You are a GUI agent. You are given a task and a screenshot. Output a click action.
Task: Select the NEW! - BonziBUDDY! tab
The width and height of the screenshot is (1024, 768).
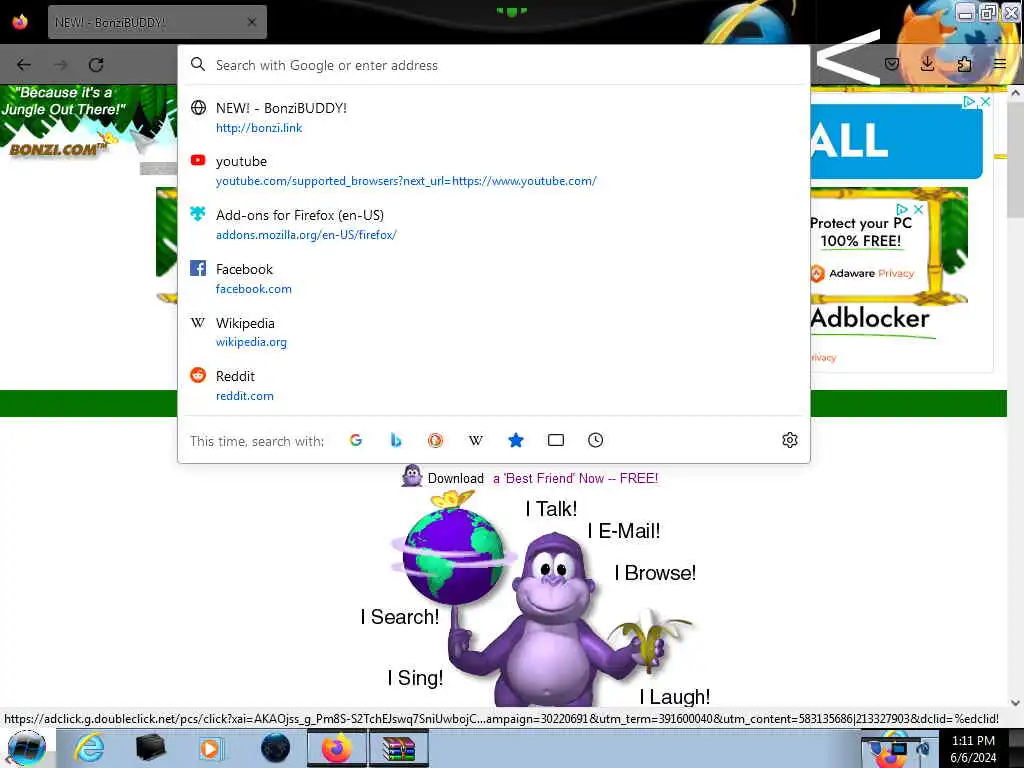(x=157, y=22)
